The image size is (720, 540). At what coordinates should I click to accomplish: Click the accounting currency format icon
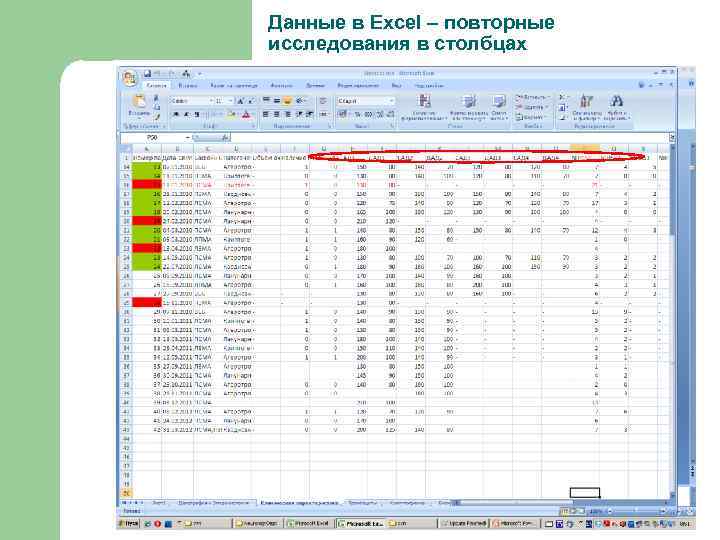pos(343,114)
